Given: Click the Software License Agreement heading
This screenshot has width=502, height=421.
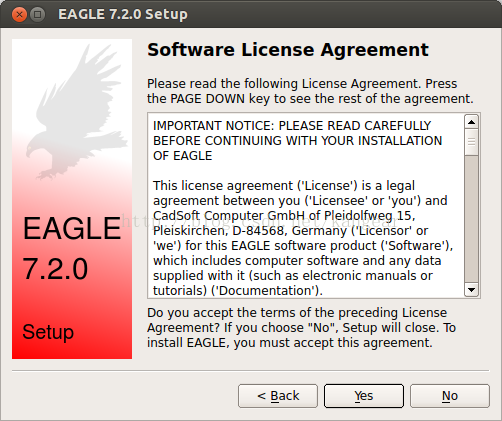Looking at the screenshot, I should [288, 50].
